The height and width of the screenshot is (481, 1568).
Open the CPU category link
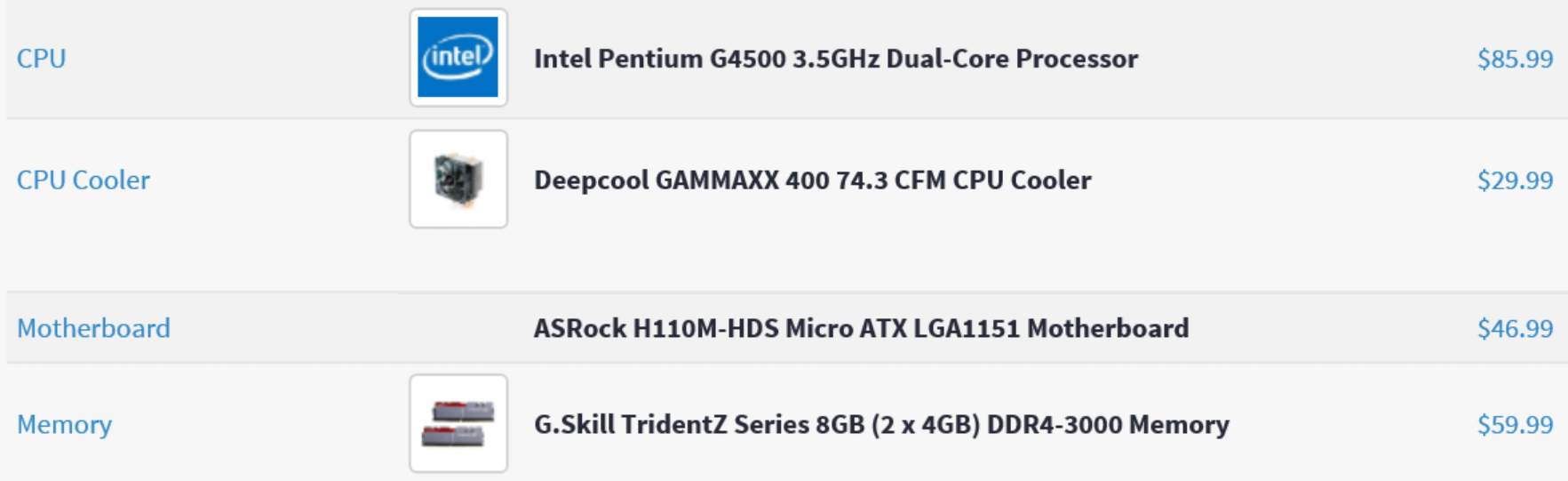(x=41, y=59)
